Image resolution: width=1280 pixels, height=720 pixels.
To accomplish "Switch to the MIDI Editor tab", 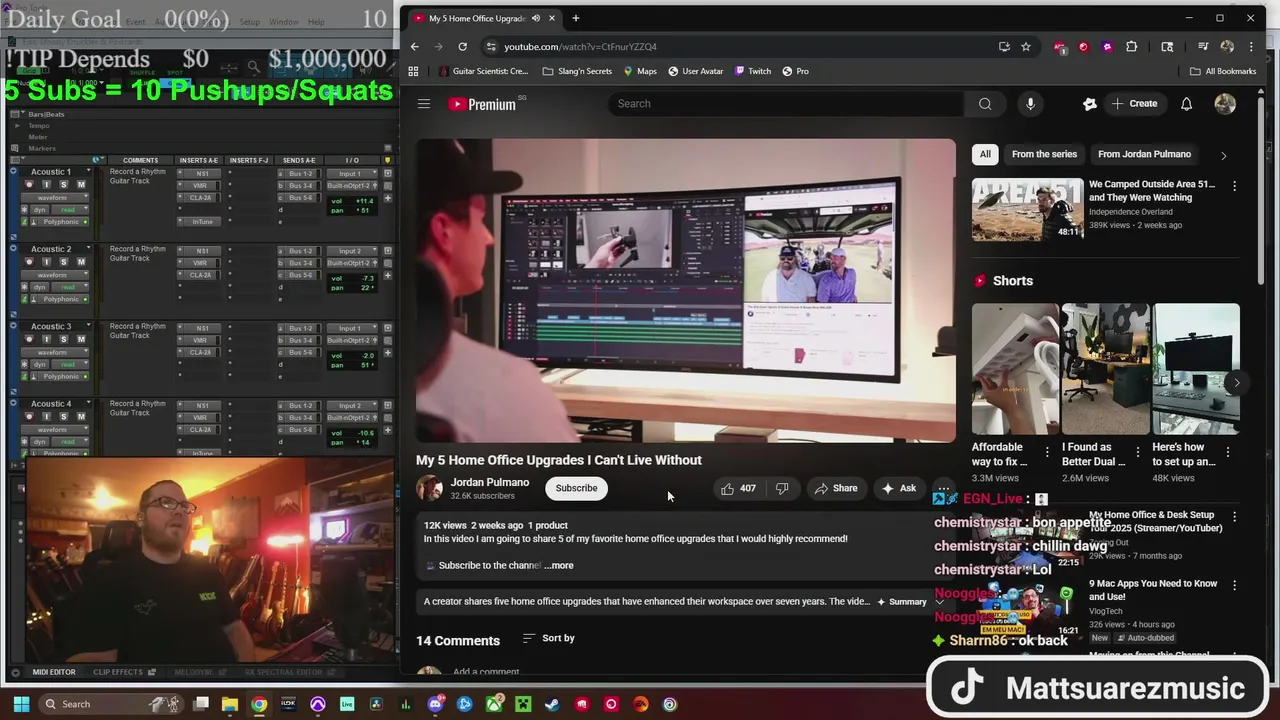I will pyautogui.click(x=53, y=672).
